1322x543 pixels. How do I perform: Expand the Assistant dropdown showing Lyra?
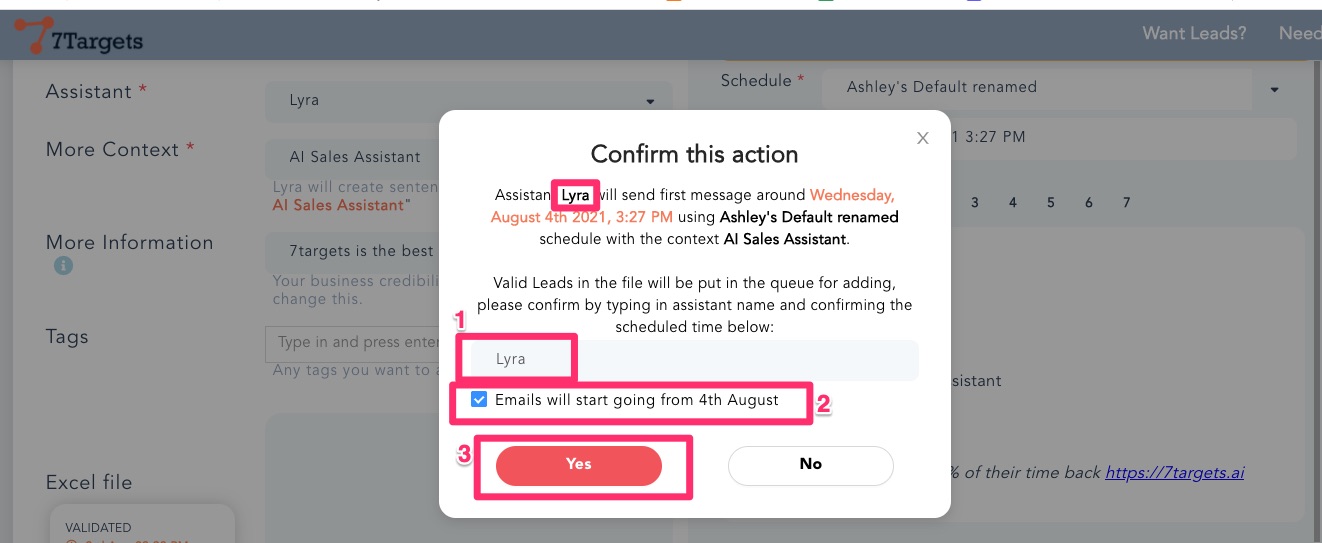[x=650, y=101]
